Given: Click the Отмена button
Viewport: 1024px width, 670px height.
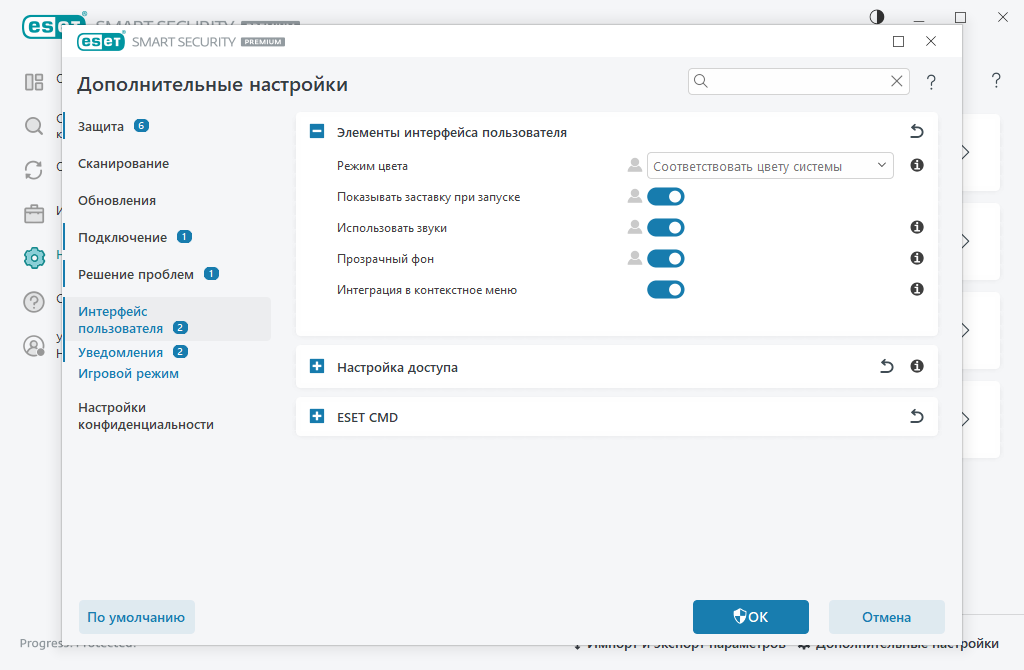Looking at the screenshot, I should click(x=886, y=617).
